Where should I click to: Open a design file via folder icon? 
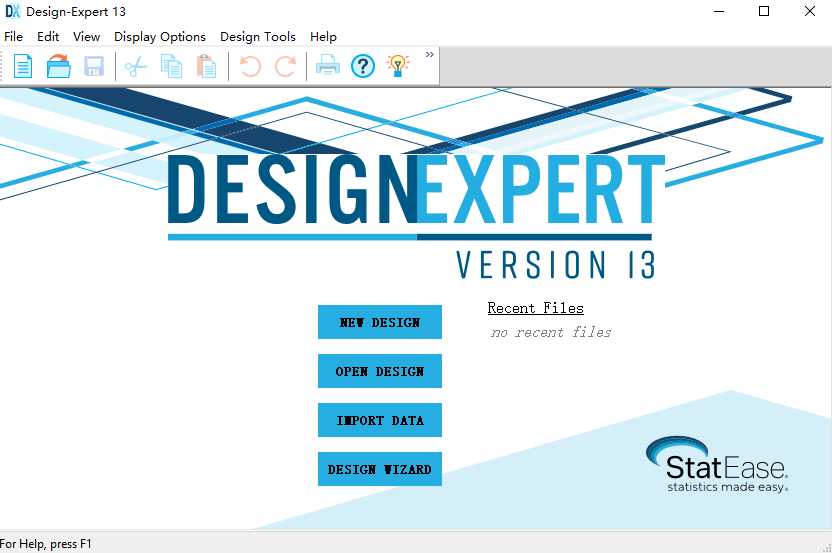coord(58,66)
